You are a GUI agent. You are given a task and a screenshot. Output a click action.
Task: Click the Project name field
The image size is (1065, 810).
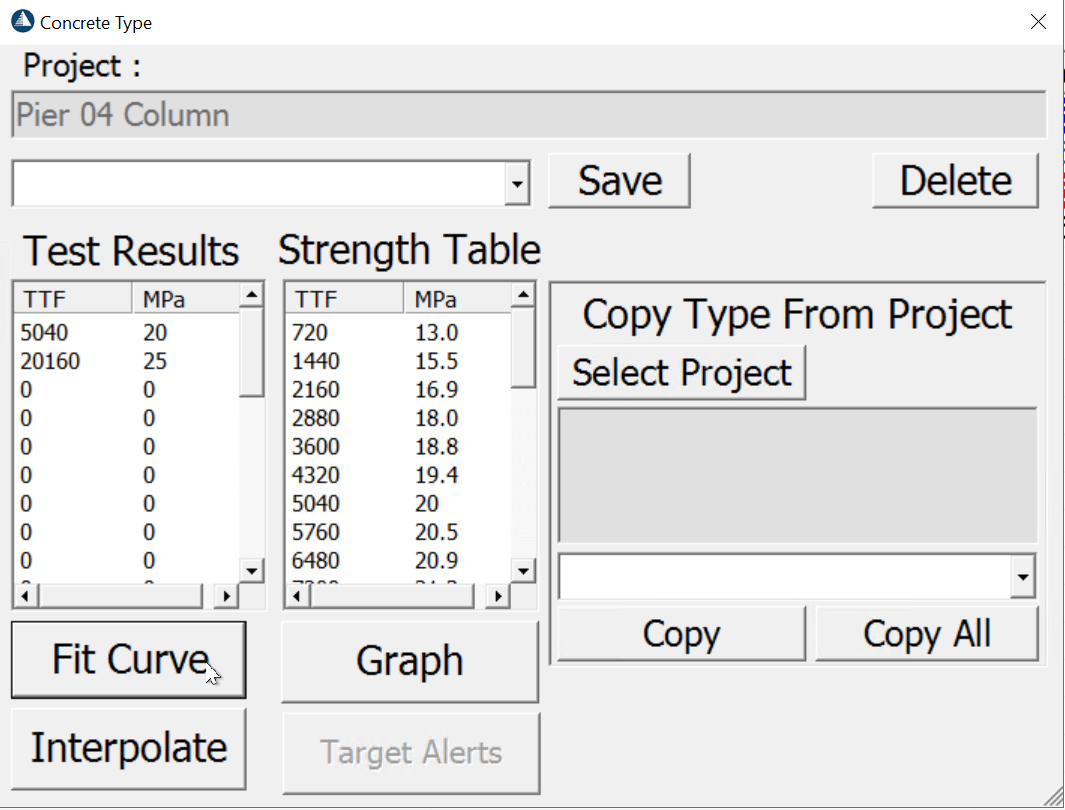coord(529,115)
